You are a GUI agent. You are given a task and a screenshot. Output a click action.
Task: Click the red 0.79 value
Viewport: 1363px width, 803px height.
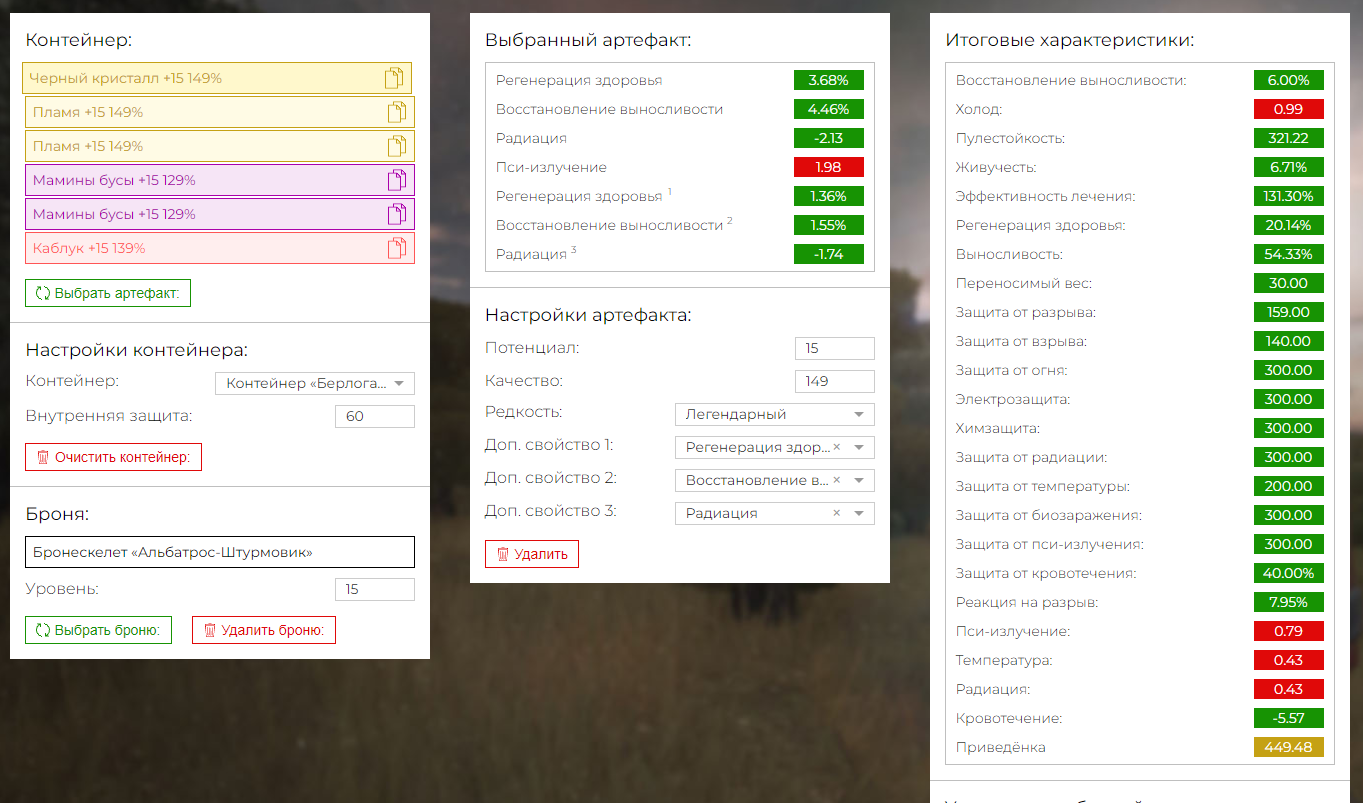point(1289,631)
